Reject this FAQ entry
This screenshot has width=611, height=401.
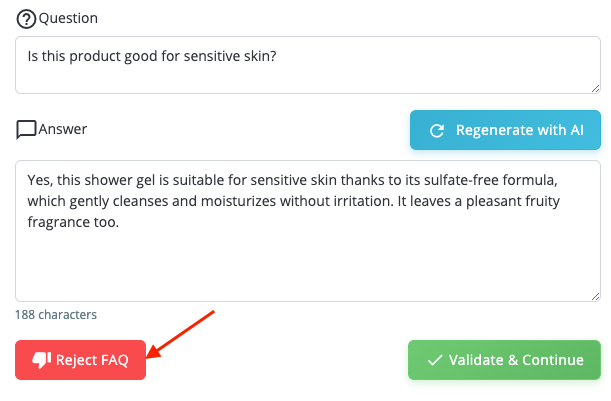[80, 360]
